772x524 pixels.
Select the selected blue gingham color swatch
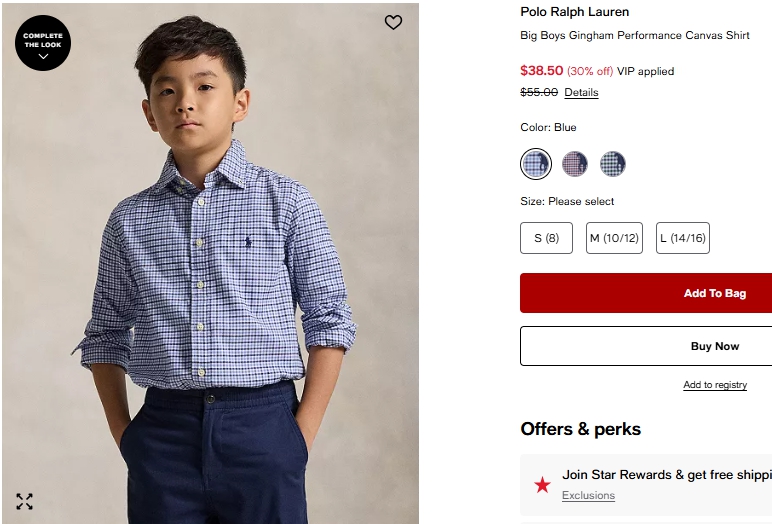coord(536,163)
